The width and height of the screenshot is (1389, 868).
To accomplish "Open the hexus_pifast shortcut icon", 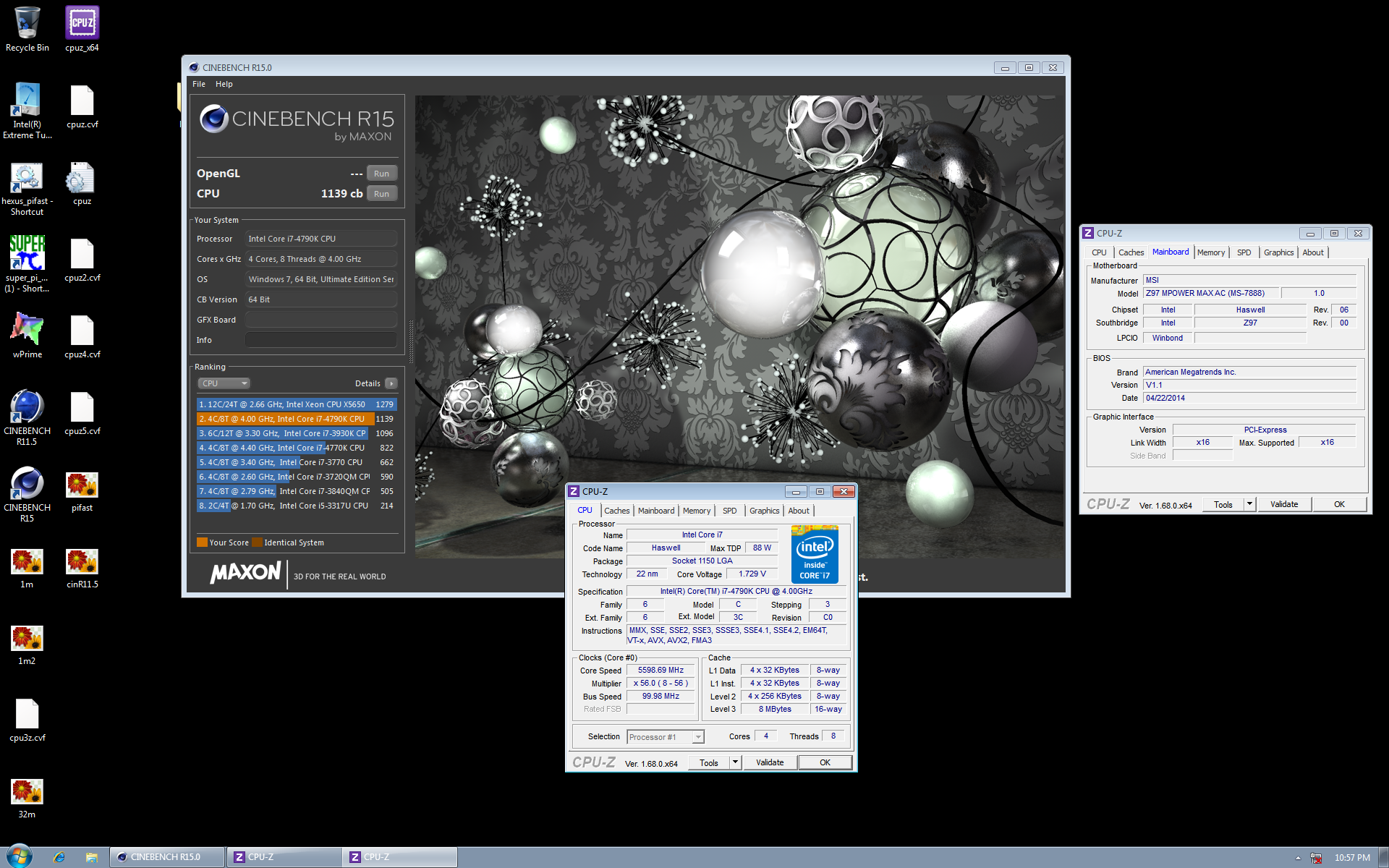I will coord(27,187).
